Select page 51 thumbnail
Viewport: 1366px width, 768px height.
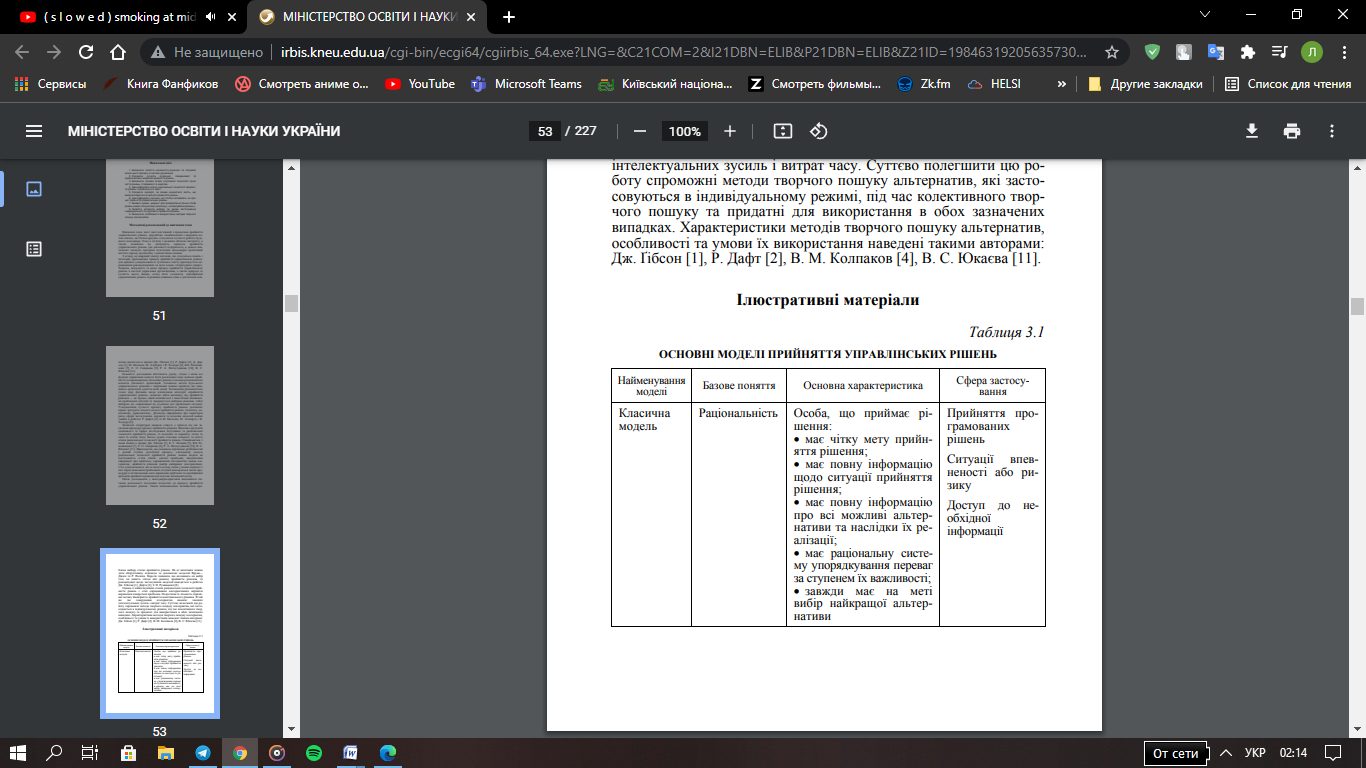160,226
